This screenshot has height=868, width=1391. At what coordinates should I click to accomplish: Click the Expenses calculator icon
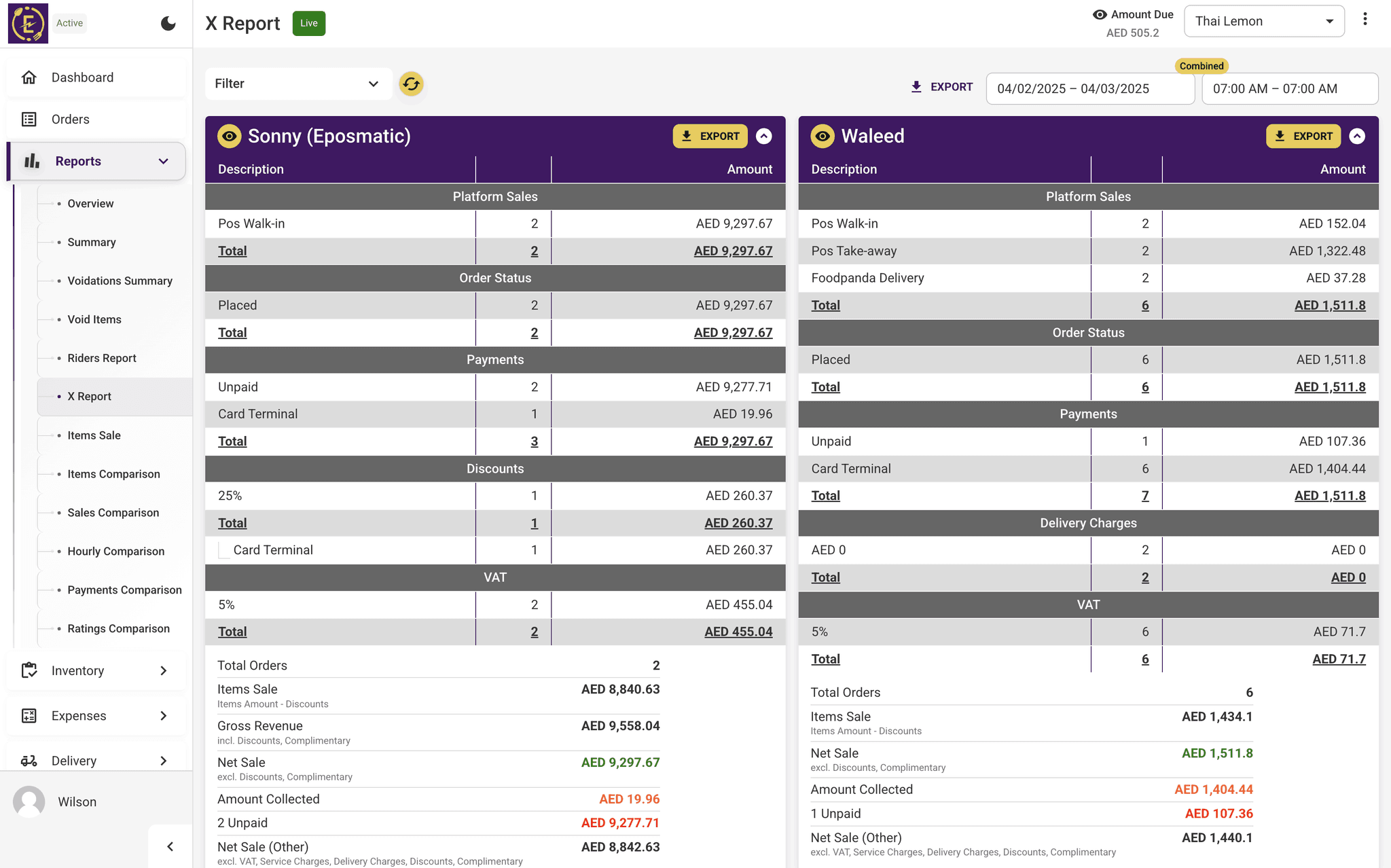[29, 716]
